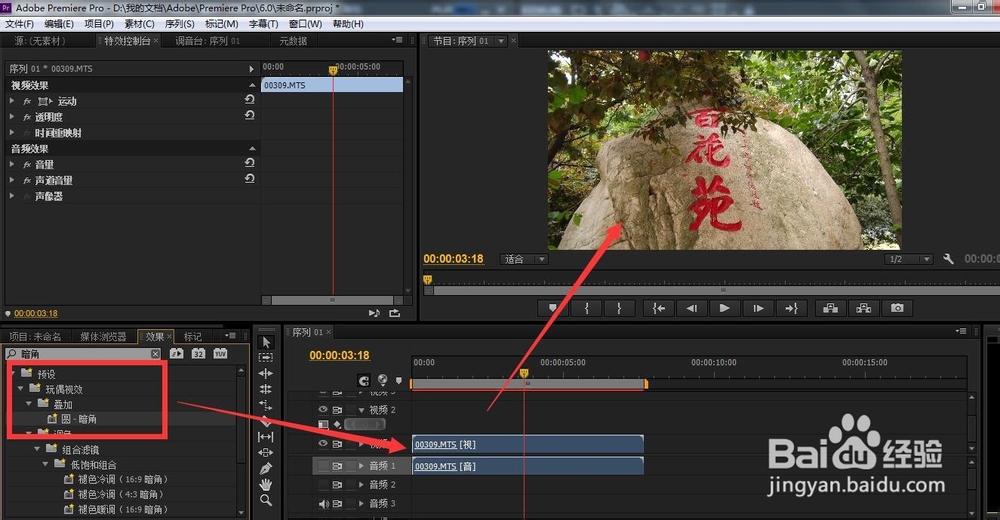This screenshot has width=1000, height=520.
Task: Select the Ripple Edit tool
Action: coord(266,374)
